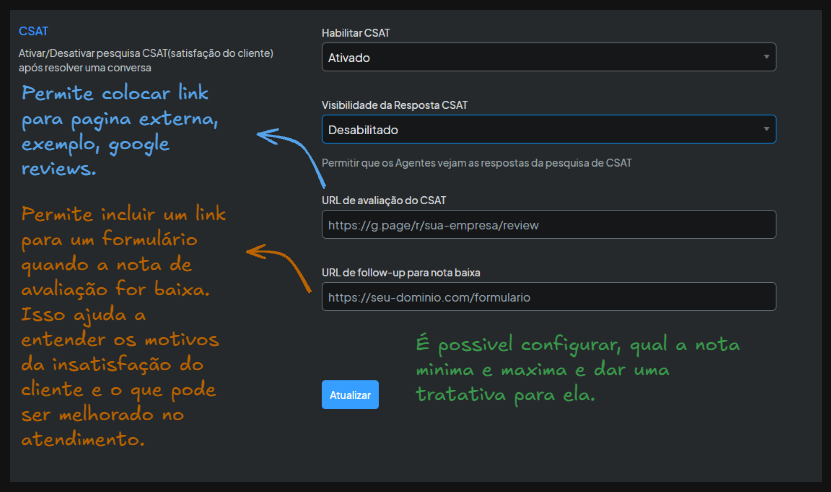Click the caret arrow on the Desabilitado select
This screenshot has height=492, width=831.
click(766, 129)
